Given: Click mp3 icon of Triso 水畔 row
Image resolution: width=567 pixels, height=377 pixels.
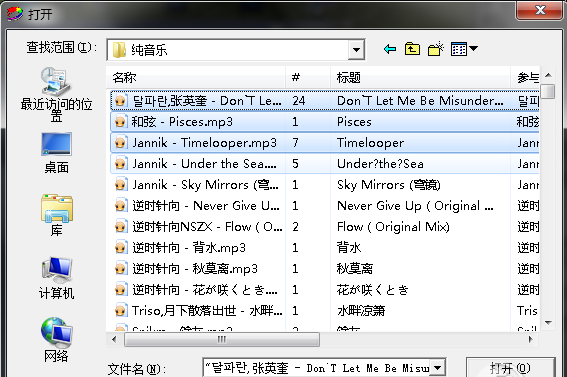Looking at the screenshot, I should (121, 310).
